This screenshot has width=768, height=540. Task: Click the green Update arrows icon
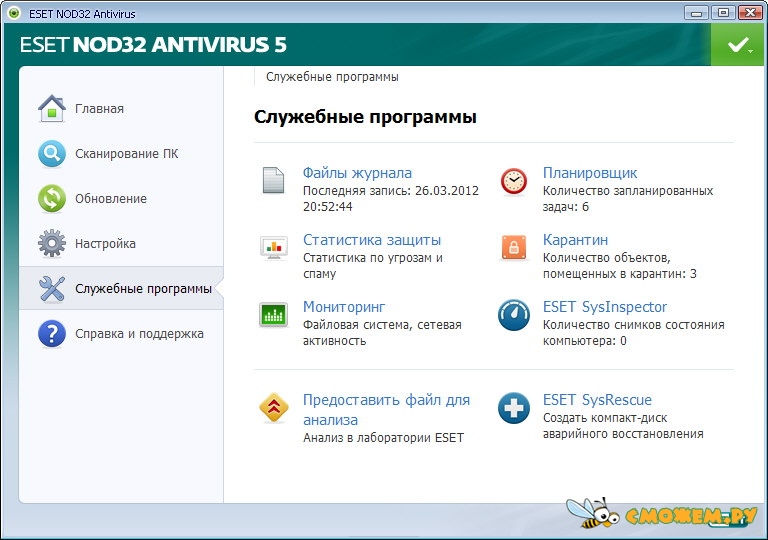tap(51, 198)
